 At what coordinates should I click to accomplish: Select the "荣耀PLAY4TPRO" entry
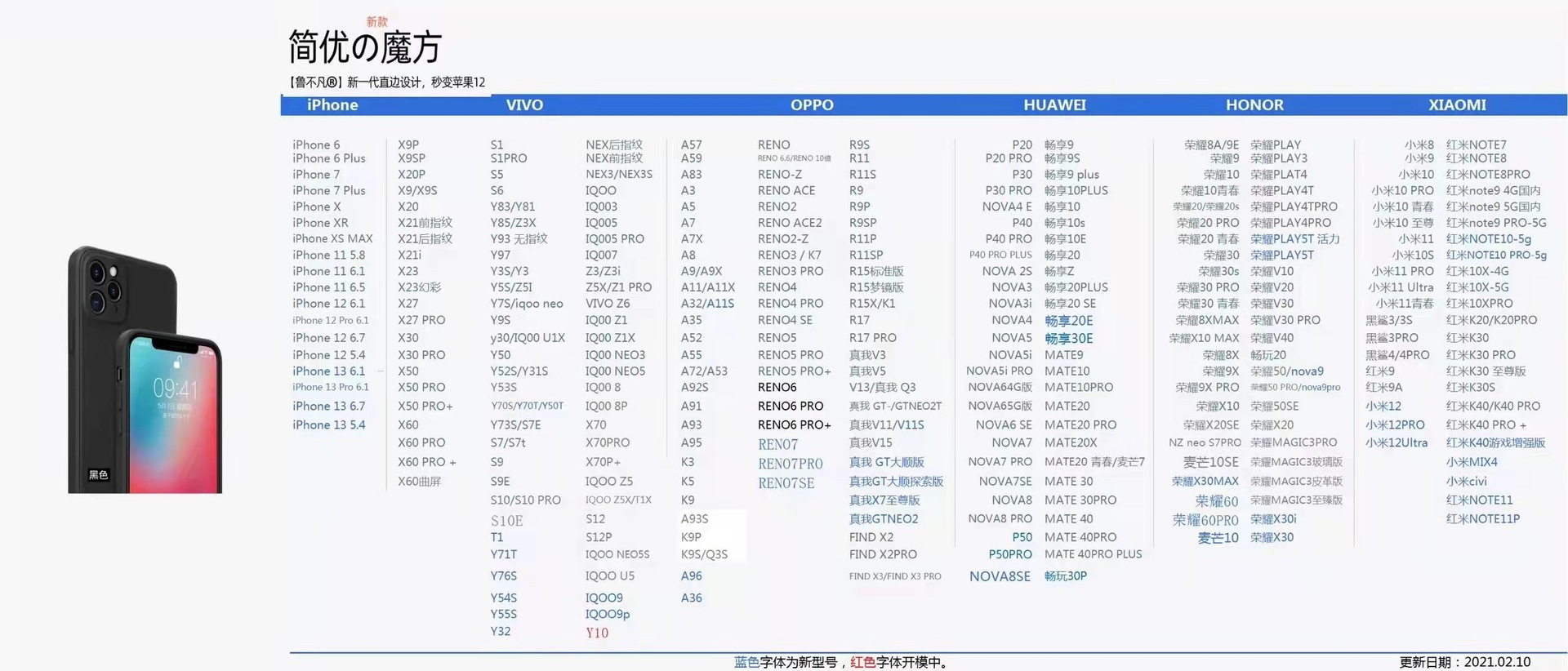pyautogui.click(x=1294, y=207)
